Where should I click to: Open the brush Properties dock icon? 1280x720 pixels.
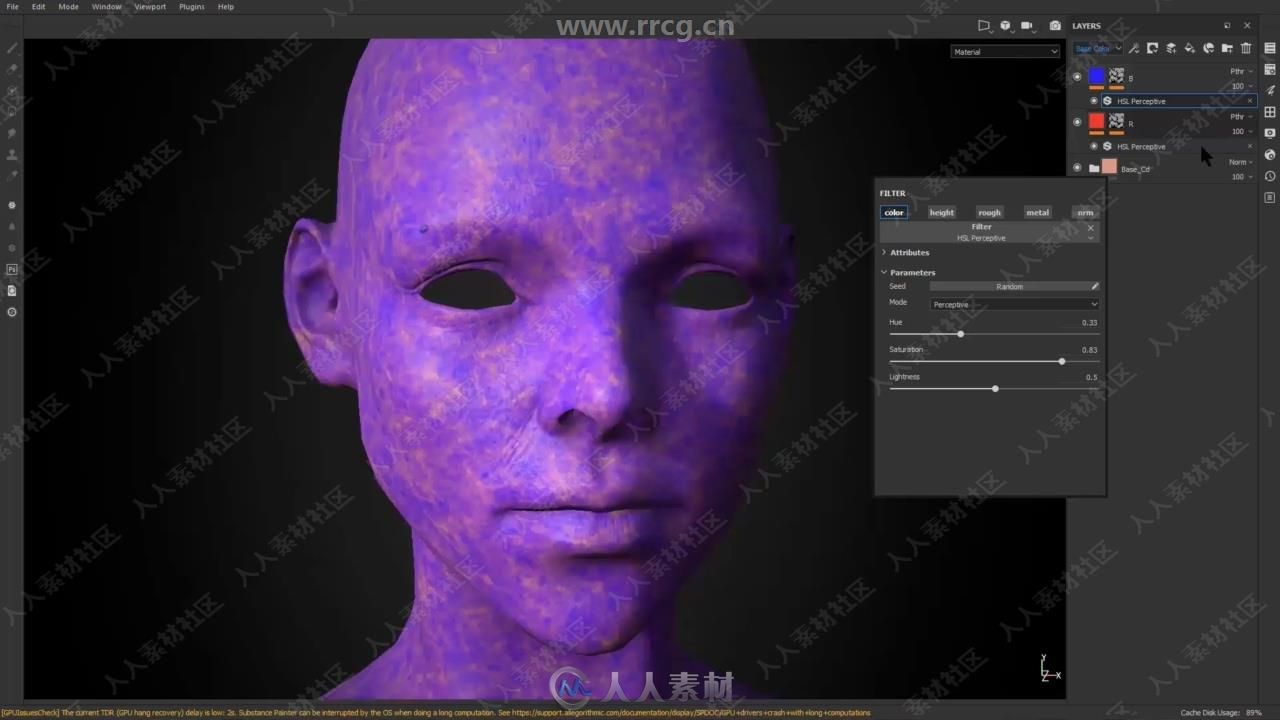tap(1270, 90)
